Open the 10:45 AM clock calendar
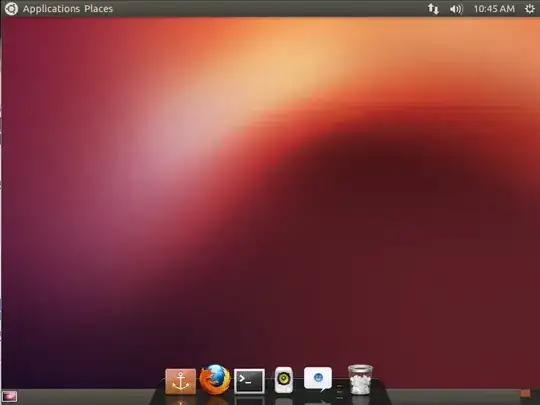540x405 pixels. click(494, 9)
